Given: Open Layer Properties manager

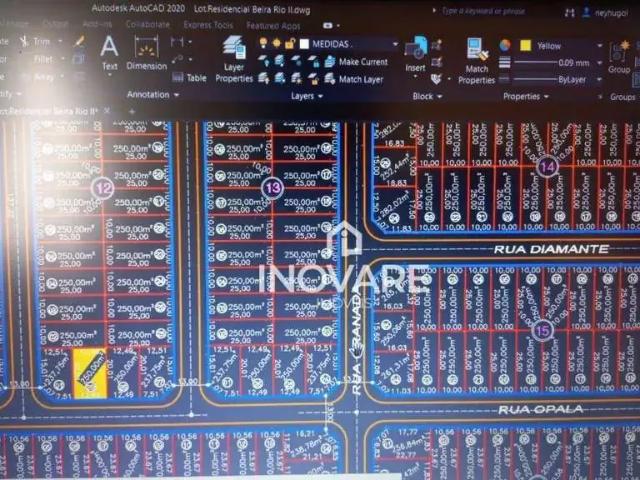Looking at the screenshot, I should 234,59.
